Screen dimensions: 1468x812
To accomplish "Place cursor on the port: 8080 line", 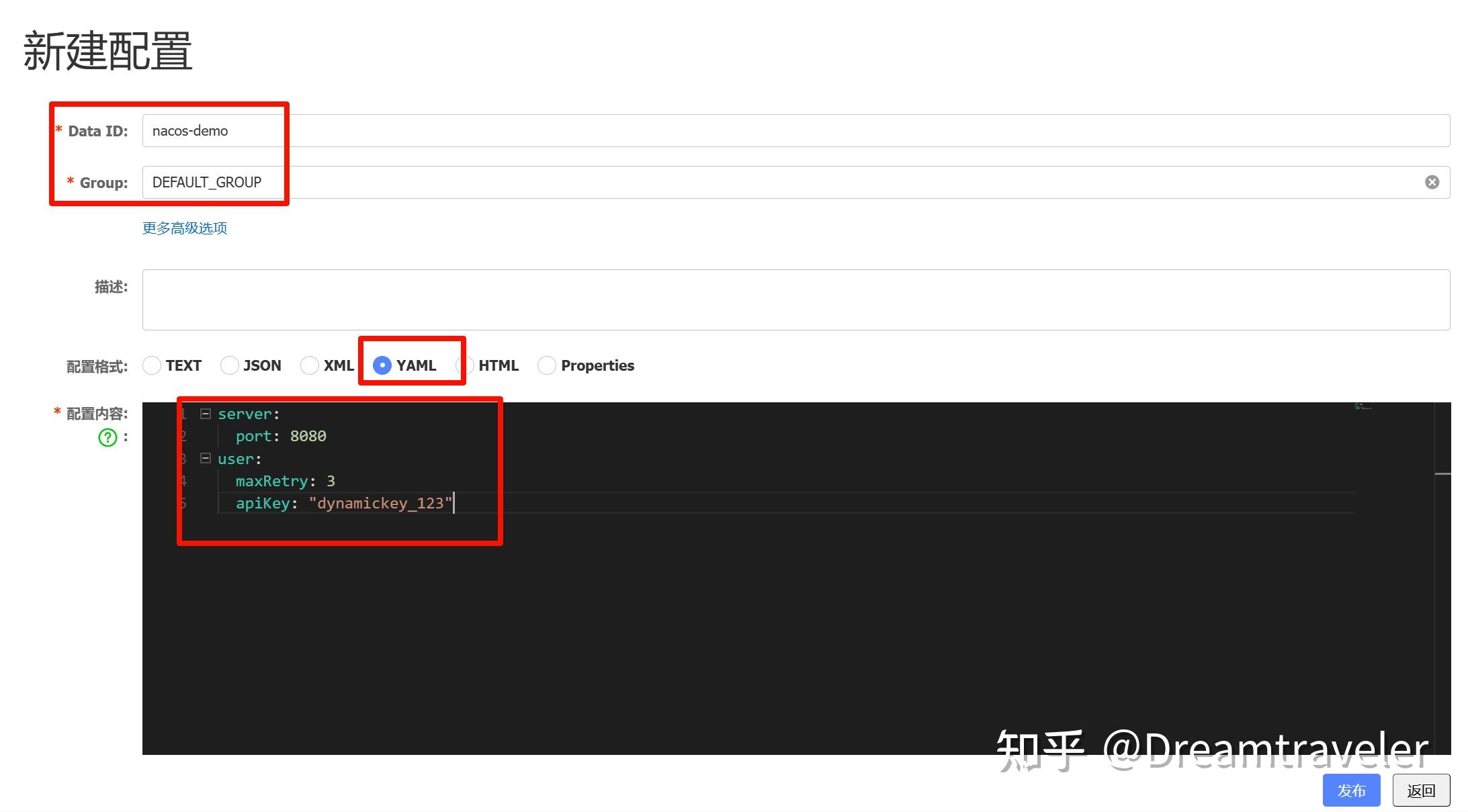I will pos(281,436).
